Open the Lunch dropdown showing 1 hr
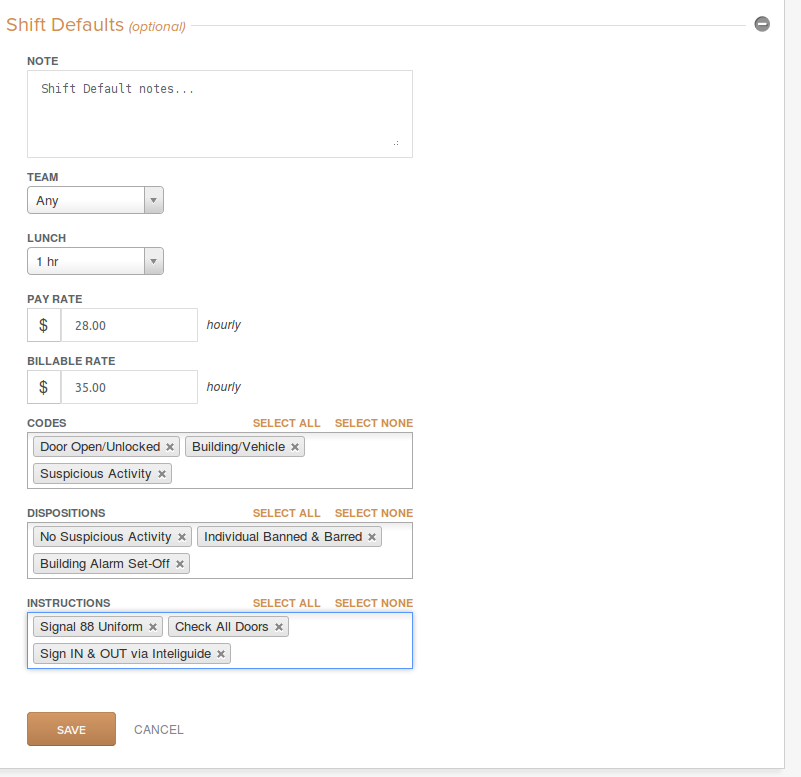This screenshot has width=801, height=777. pyautogui.click(x=96, y=261)
